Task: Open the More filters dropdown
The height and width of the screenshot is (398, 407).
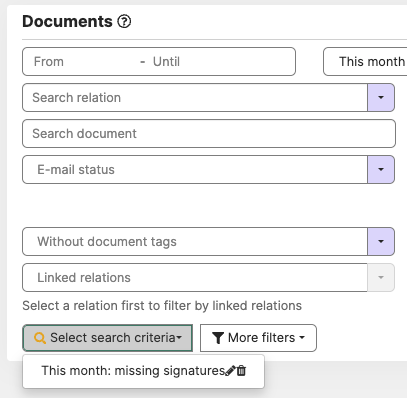Action: point(258,338)
